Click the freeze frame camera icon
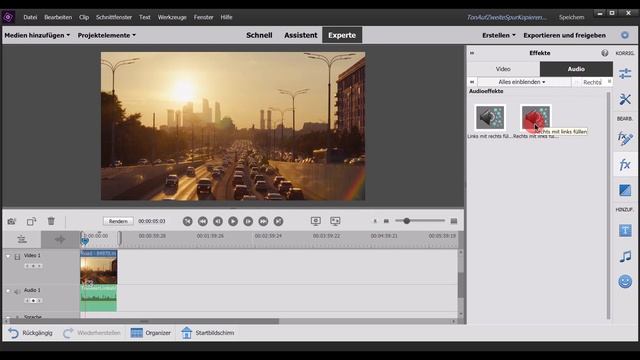The height and width of the screenshot is (360, 640). point(11,221)
